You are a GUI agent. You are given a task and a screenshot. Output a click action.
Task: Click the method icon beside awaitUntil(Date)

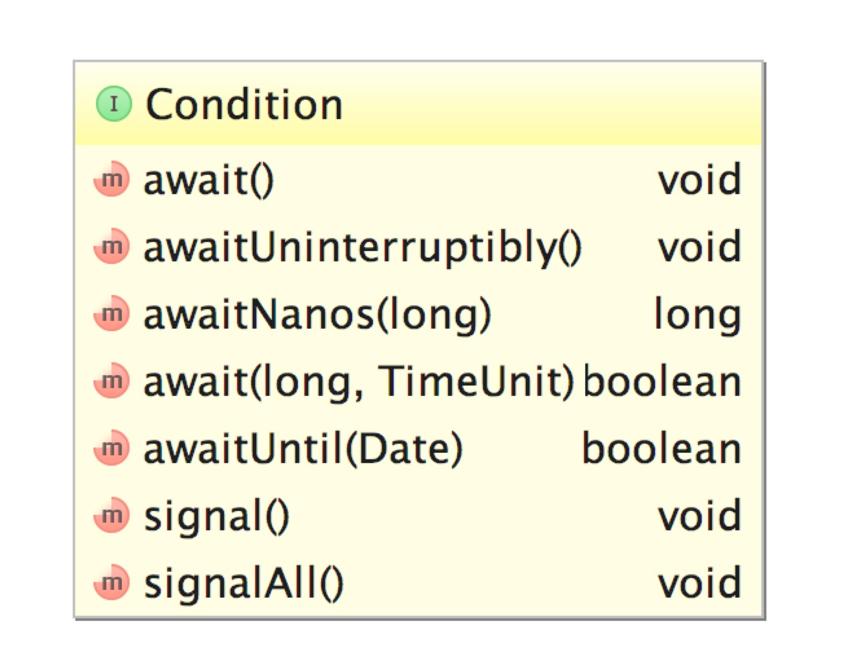click(x=111, y=449)
